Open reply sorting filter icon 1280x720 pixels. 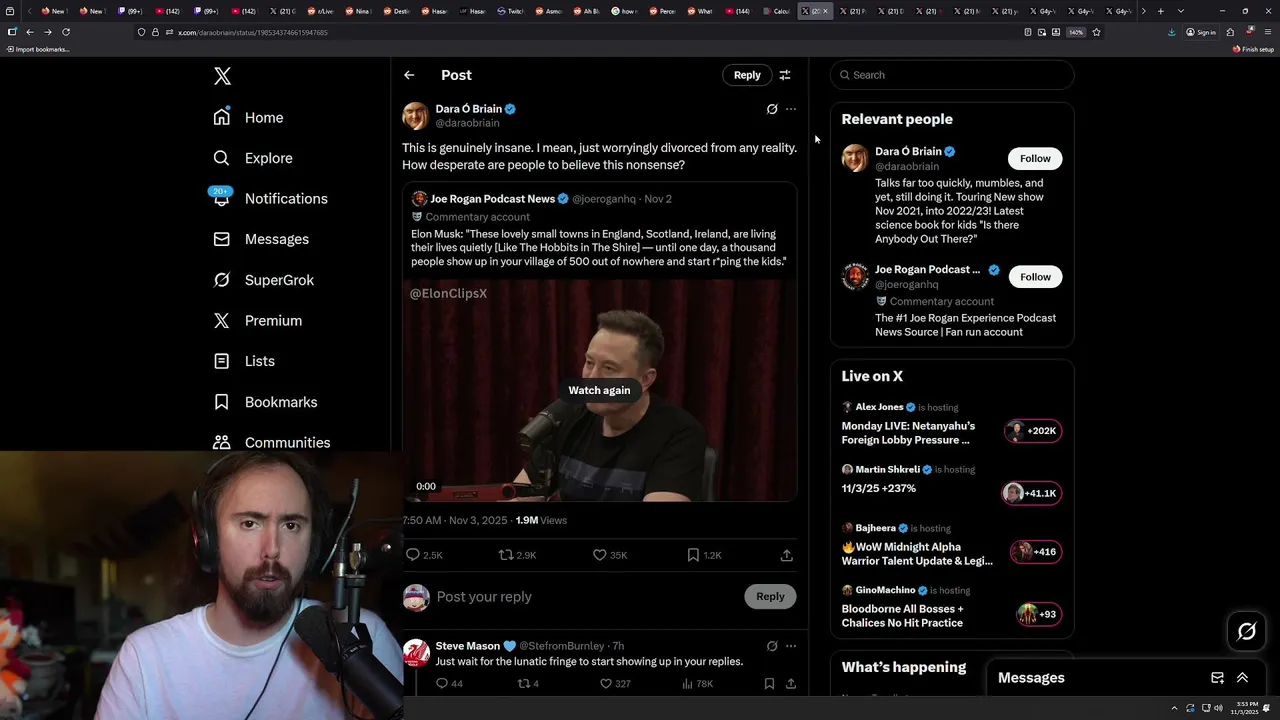pos(785,75)
